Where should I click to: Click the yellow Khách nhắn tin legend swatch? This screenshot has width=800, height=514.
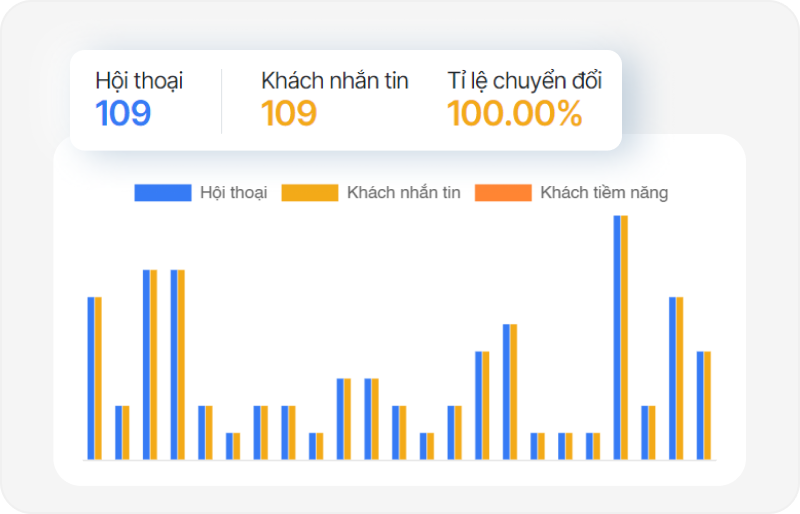(x=309, y=193)
